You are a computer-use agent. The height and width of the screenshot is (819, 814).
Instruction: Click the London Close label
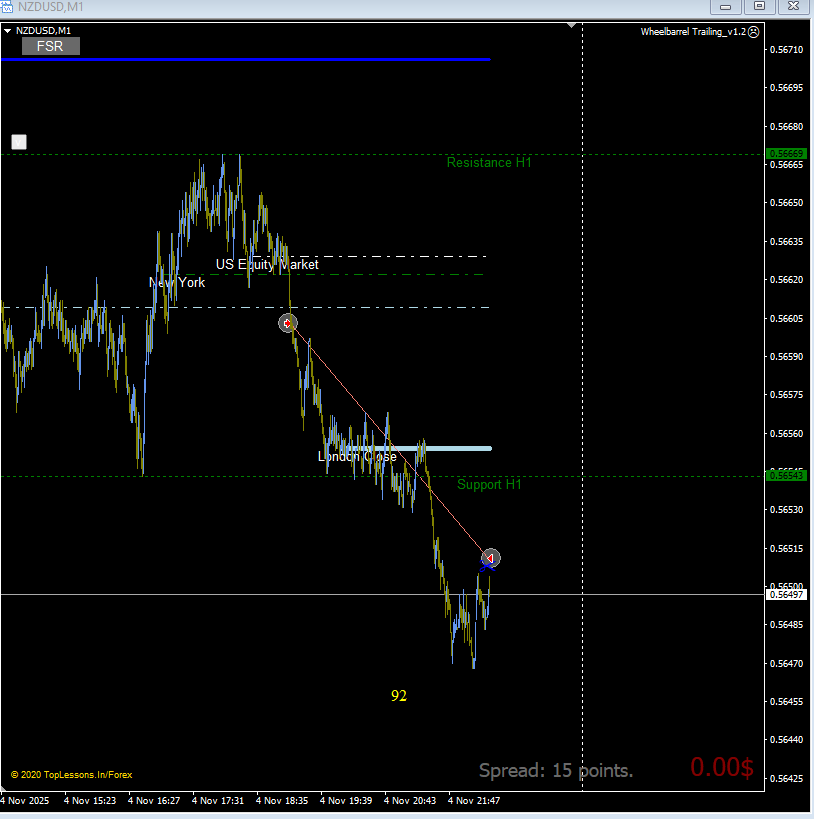click(x=357, y=457)
